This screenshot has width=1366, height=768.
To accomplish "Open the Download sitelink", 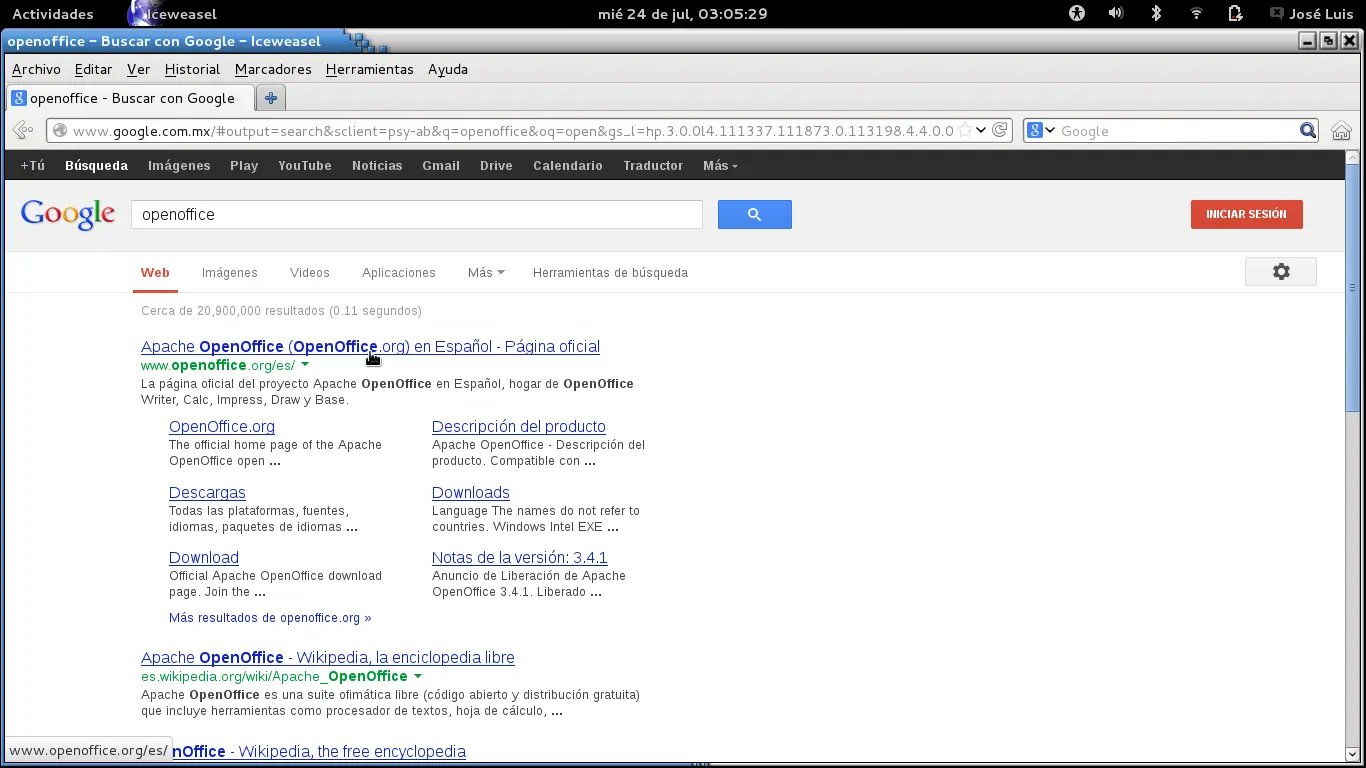I will coord(203,557).
